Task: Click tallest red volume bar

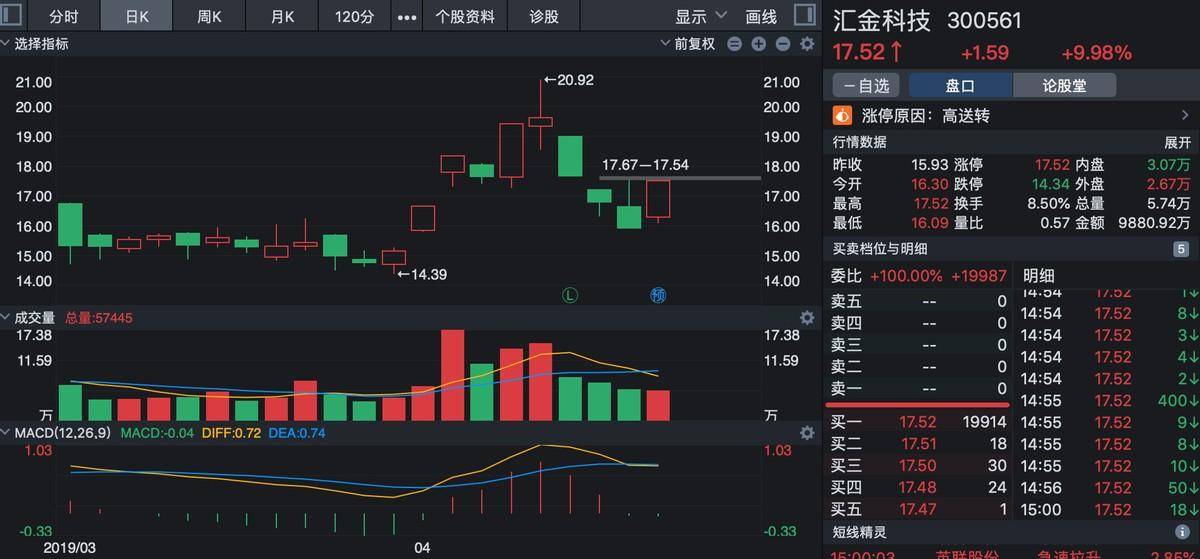Action: point(453,375)
